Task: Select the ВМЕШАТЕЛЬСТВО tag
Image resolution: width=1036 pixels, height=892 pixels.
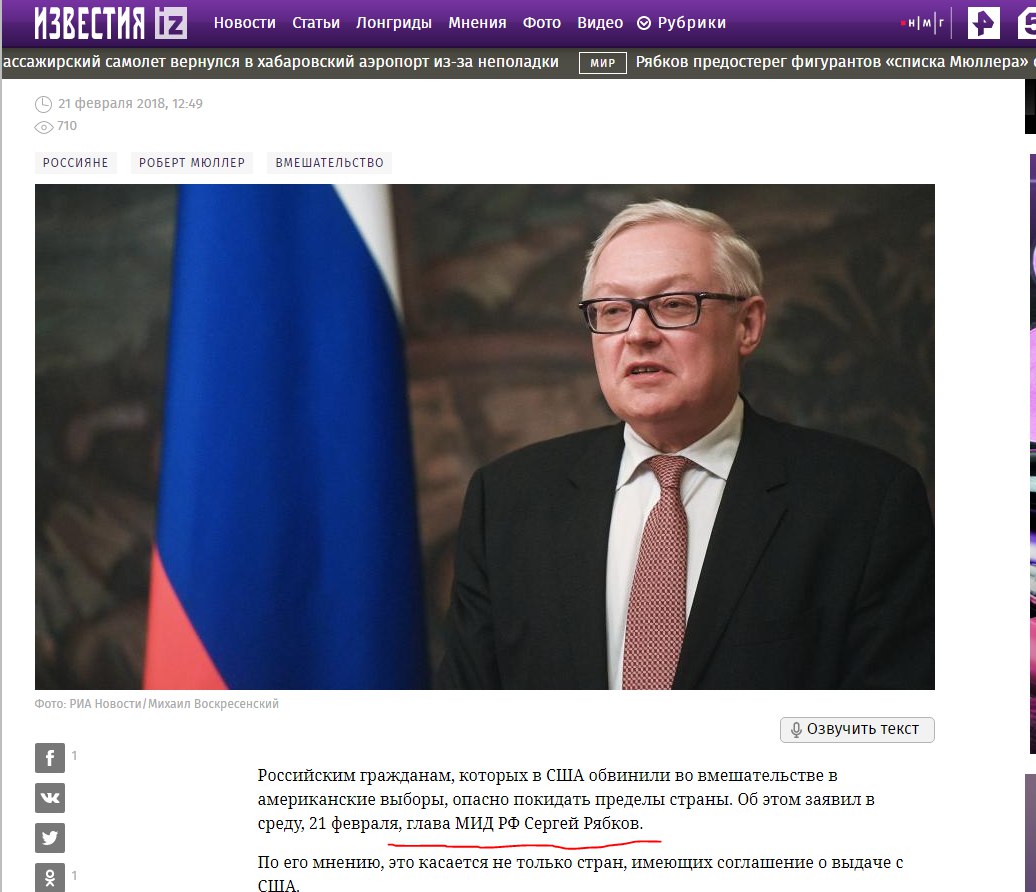Action: coord(329,163)
